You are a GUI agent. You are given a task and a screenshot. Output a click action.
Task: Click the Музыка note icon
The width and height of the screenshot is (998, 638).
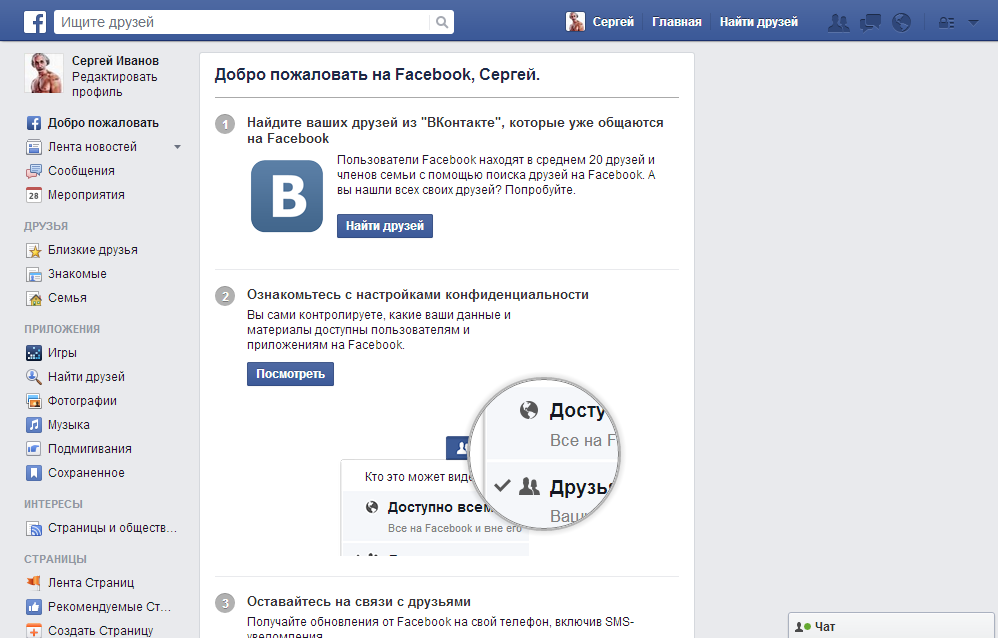point(34,425)
